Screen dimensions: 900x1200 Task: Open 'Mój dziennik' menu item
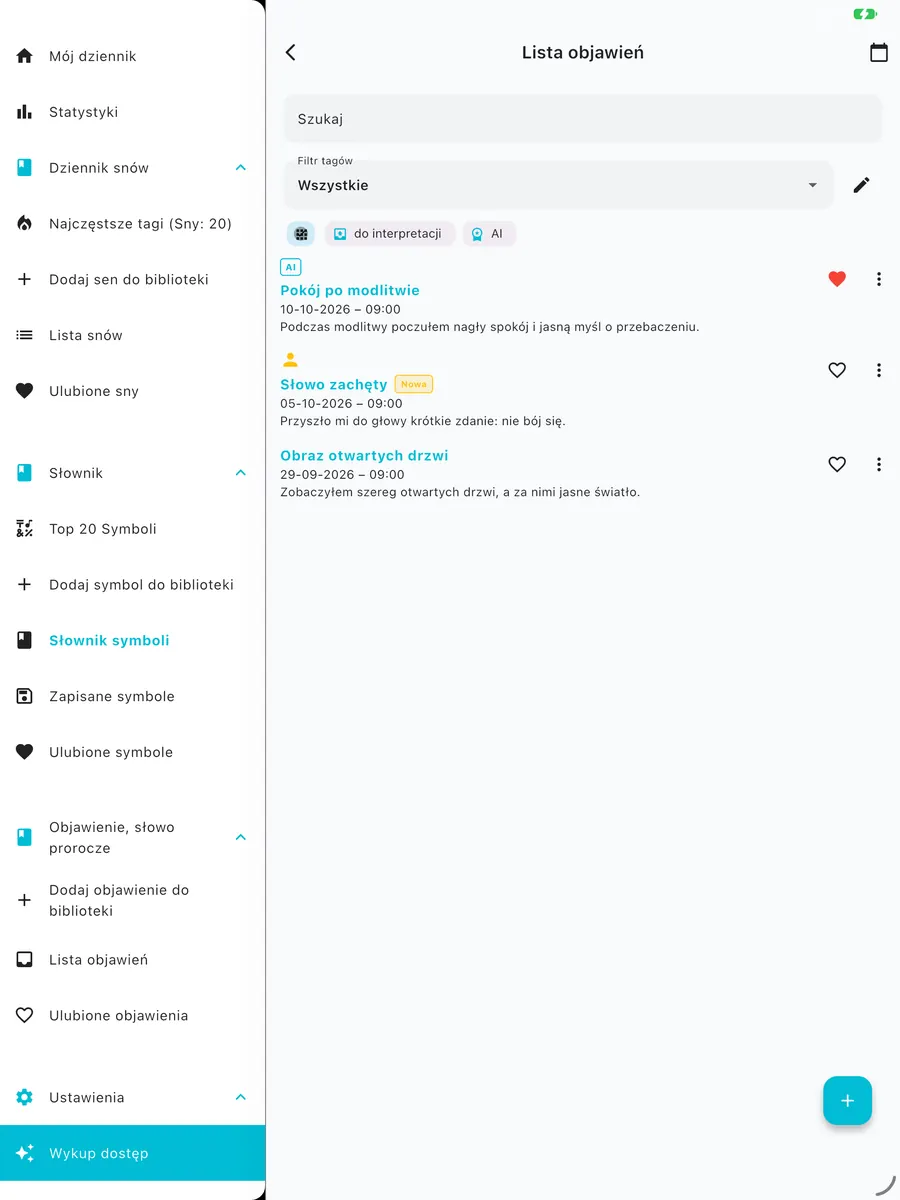tap(133, 56)
